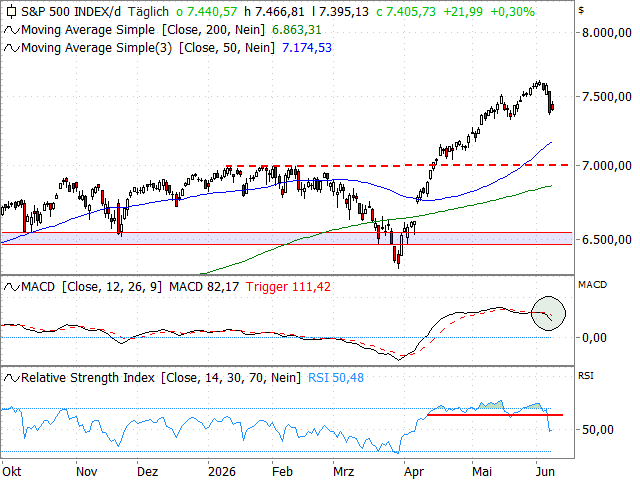Click the RSI axis title on the right
This screenshot has height=480, width=640.
586,376
